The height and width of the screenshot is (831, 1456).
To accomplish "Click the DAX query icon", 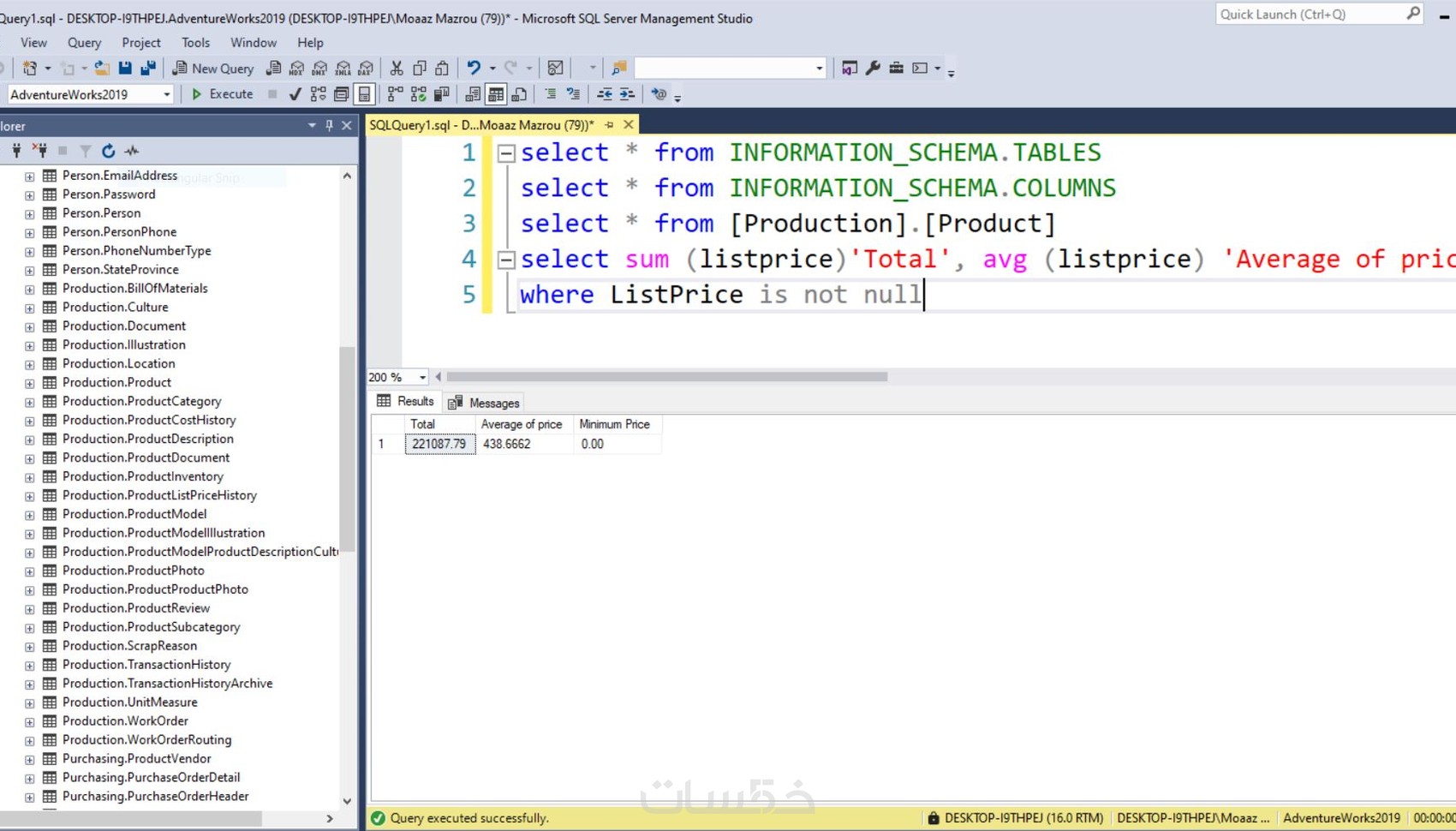I will coord(366,68).
